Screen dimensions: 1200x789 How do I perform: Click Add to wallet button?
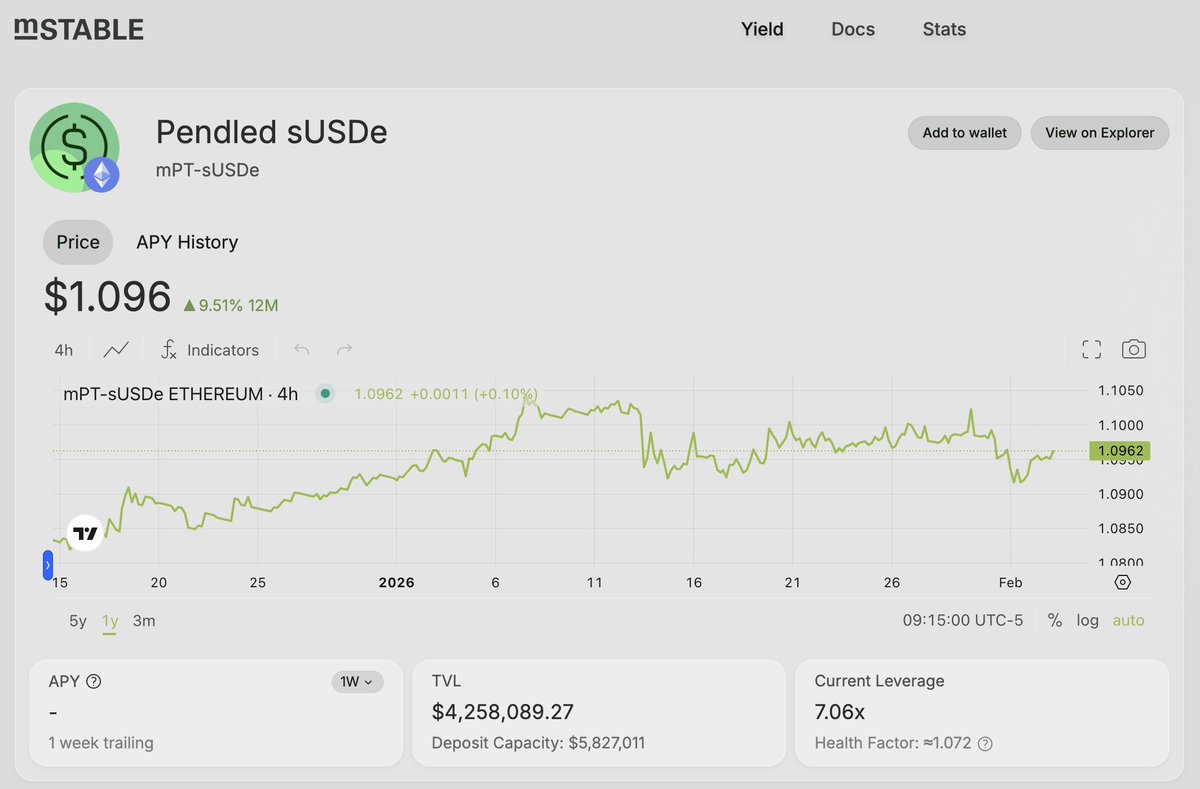tap(965, 132)
